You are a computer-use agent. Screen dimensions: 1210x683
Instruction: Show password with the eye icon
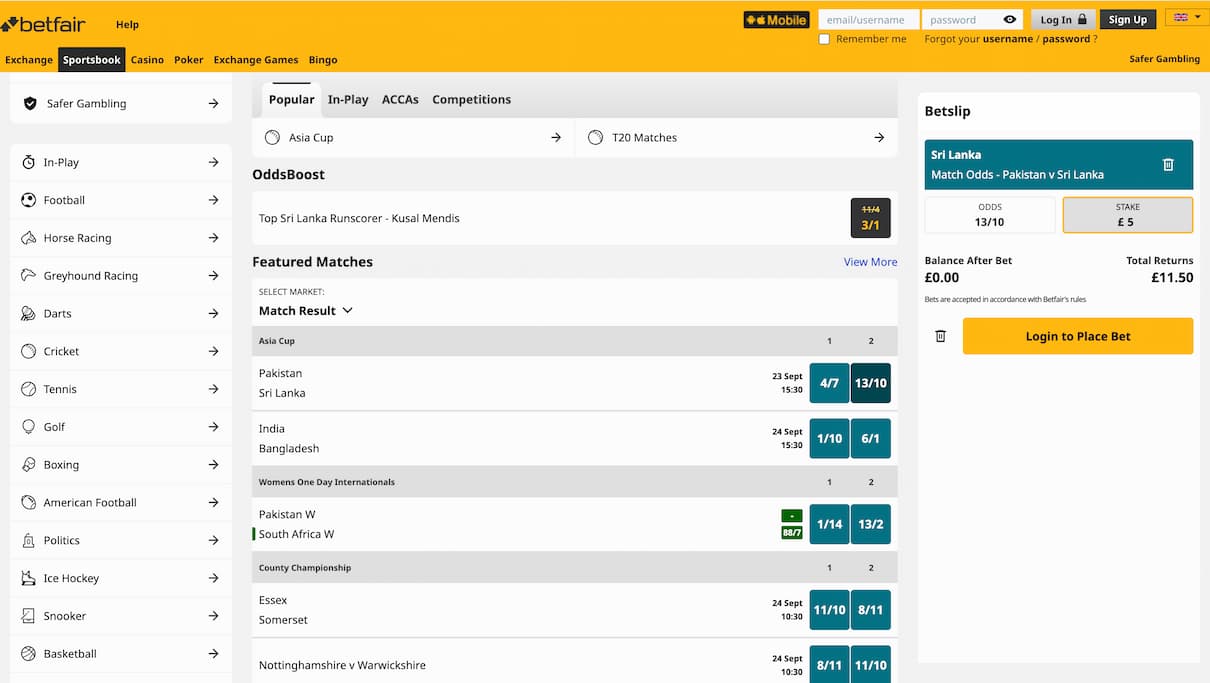point(1010,20)
